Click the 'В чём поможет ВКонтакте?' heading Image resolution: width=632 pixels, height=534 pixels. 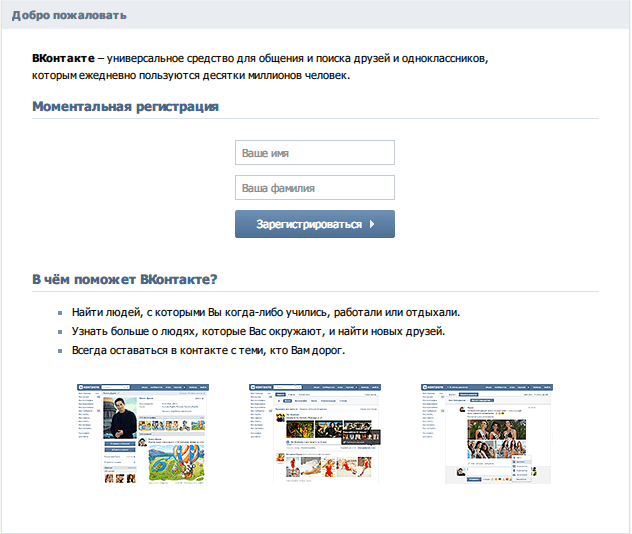(x=125, y=279)
